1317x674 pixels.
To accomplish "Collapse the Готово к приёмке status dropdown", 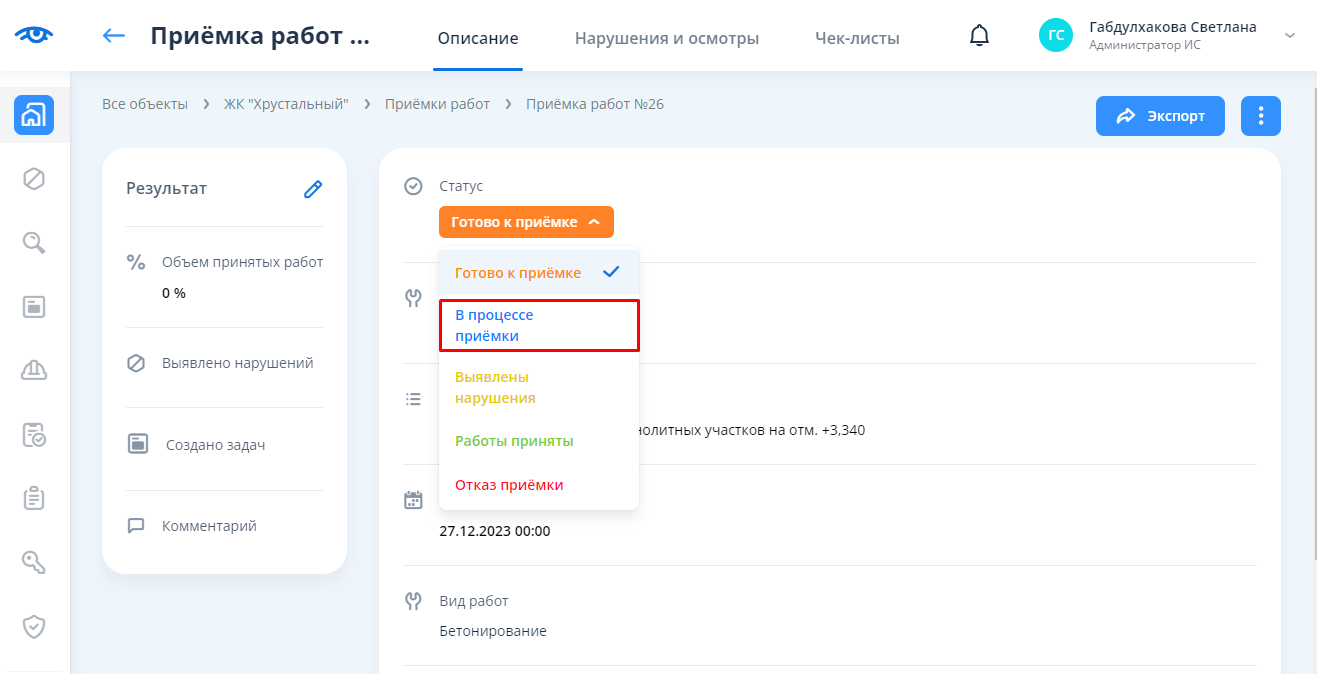I will 526,222.
